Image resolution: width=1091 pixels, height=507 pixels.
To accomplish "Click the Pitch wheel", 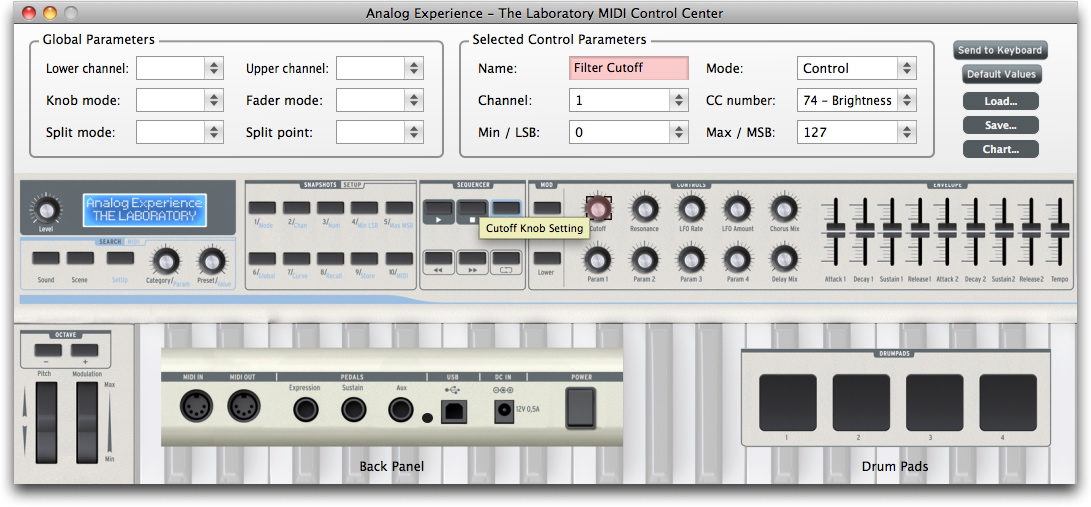I will (x=47, y=422).
